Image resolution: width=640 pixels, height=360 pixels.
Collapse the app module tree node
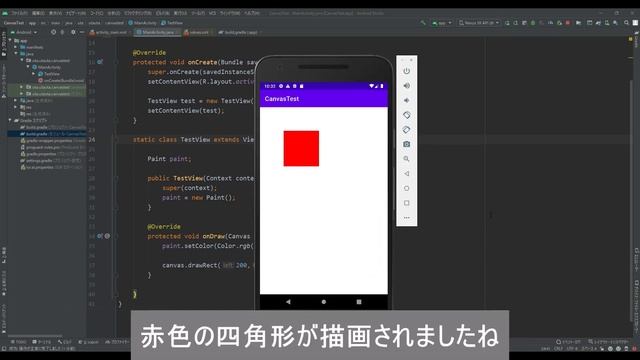tap(10, 40)
